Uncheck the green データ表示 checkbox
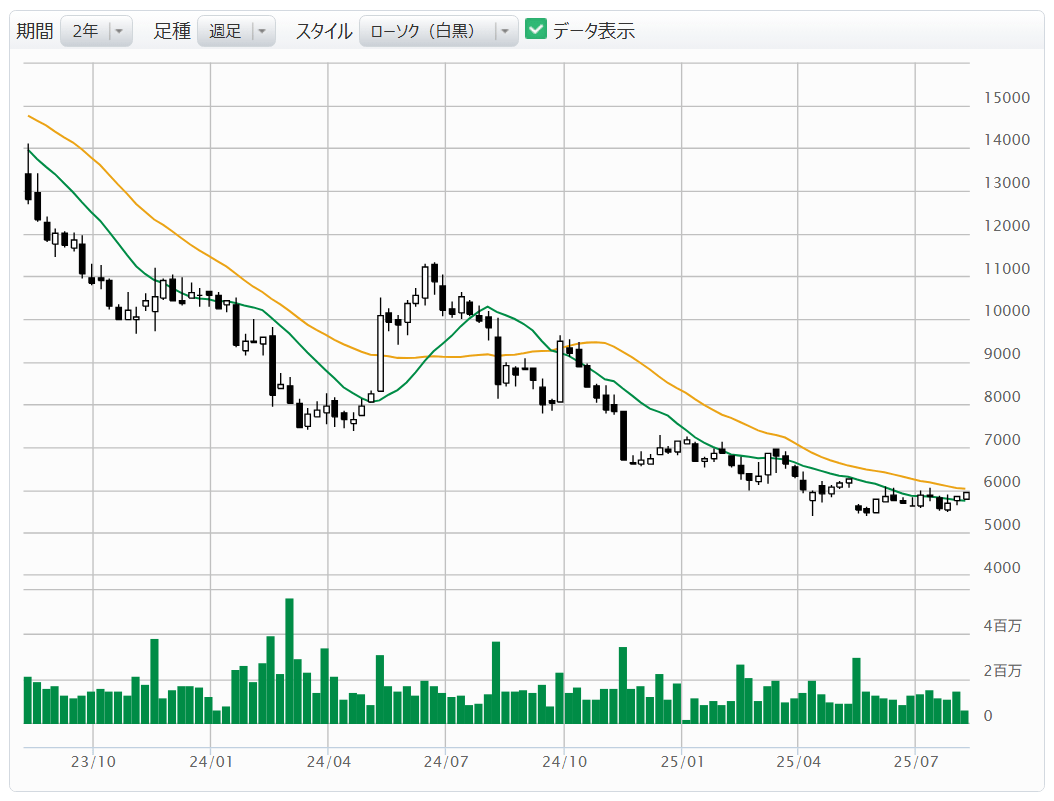 click(x=536, y=30)
